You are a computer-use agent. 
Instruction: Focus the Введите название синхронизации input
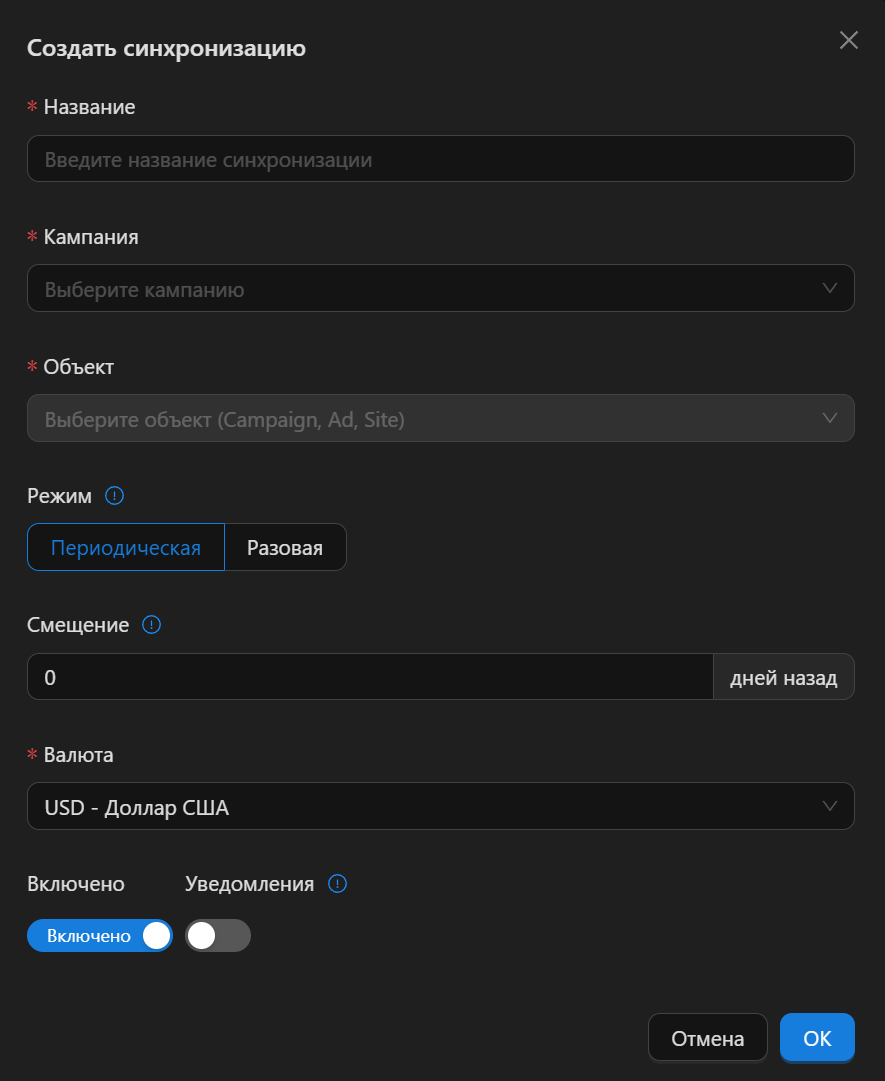[441, 159]
